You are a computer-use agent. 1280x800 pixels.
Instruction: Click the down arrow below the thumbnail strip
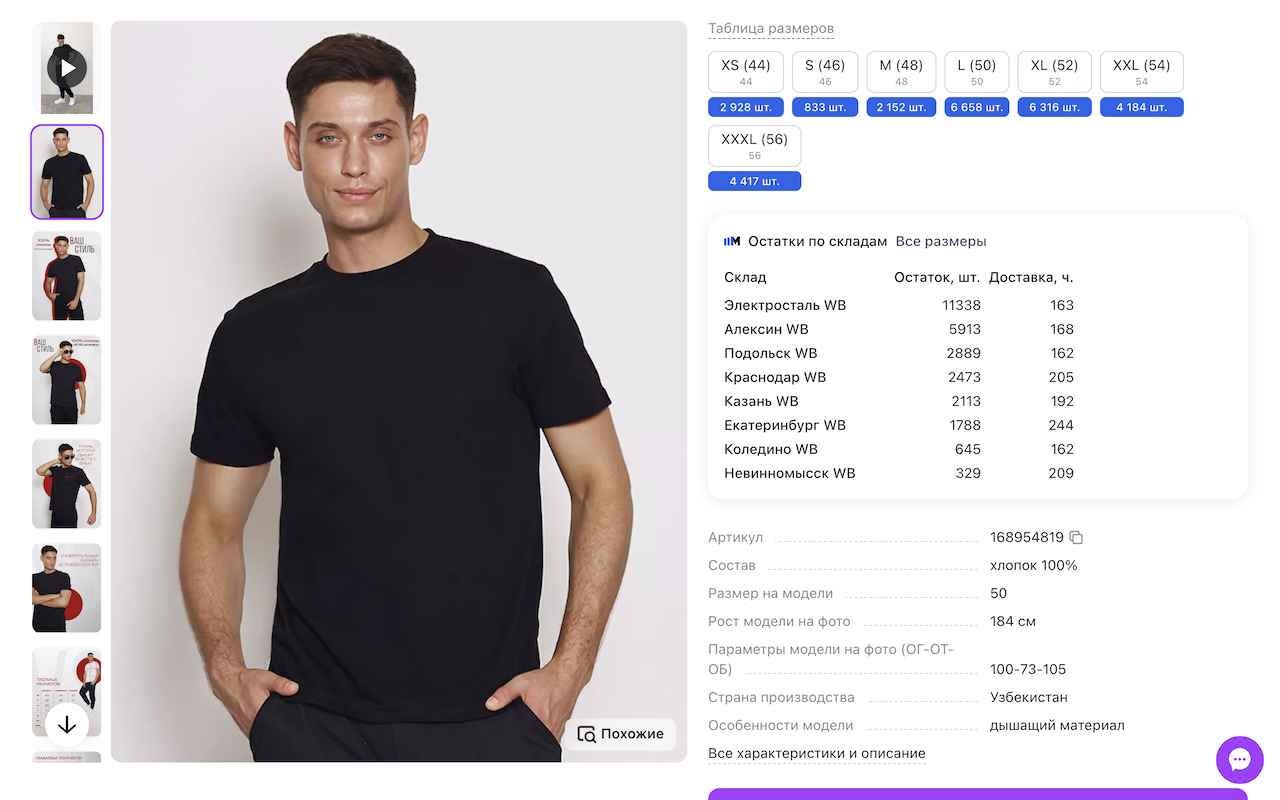66,723
